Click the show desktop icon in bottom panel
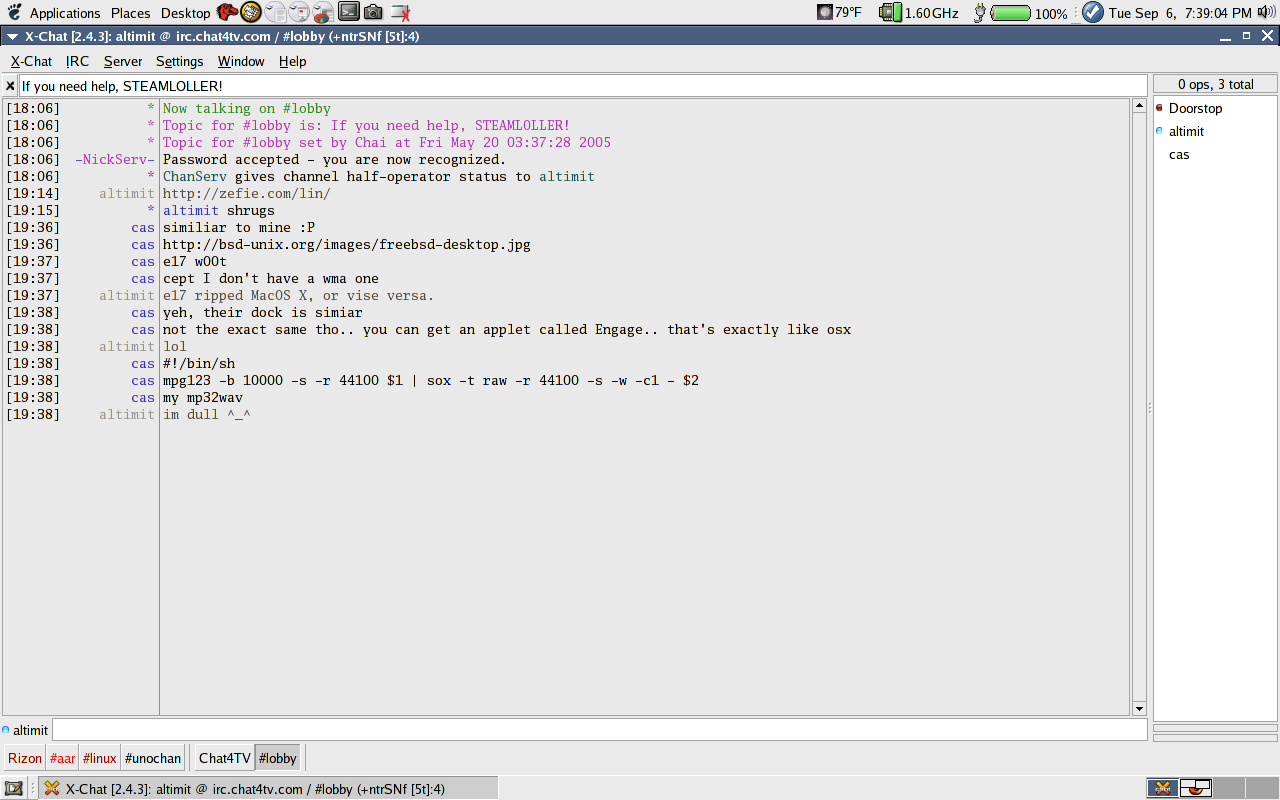 point(14,789)
